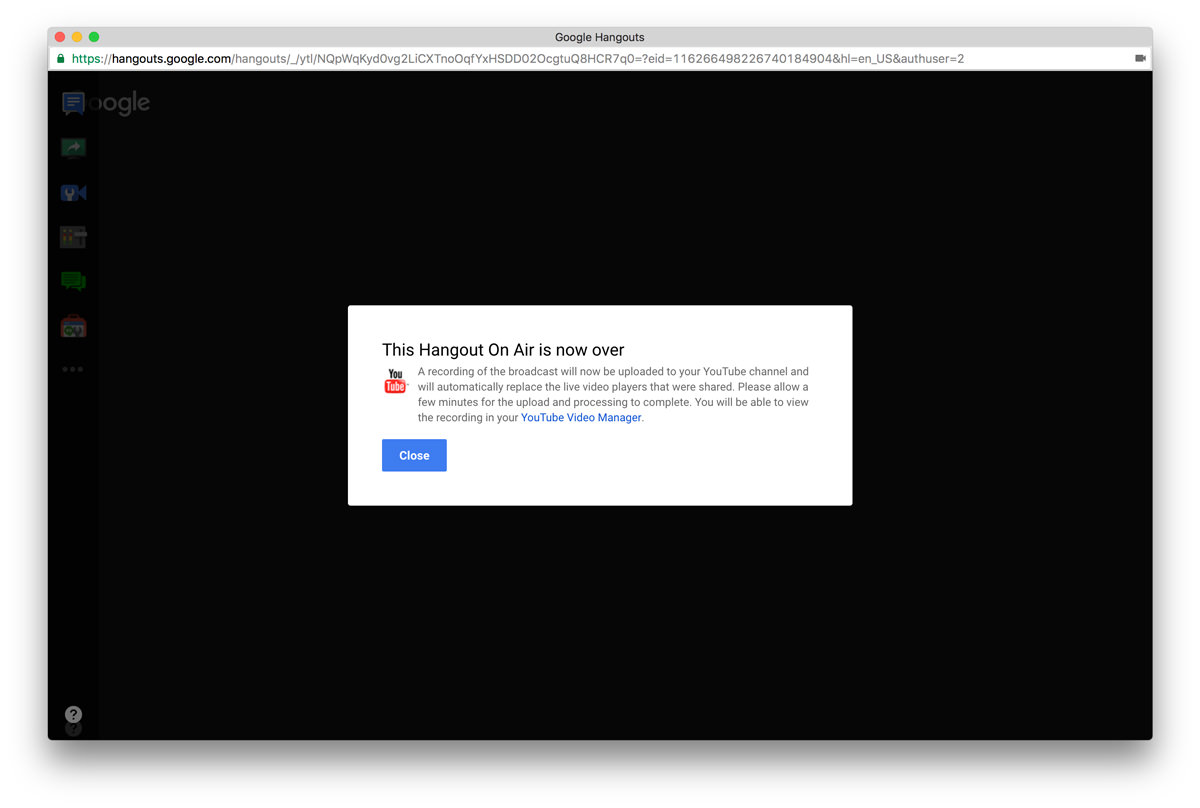This screenshot has width=1200, height=808.
Task: Click the gray help question mark icon
Action: tap(73, 714)
